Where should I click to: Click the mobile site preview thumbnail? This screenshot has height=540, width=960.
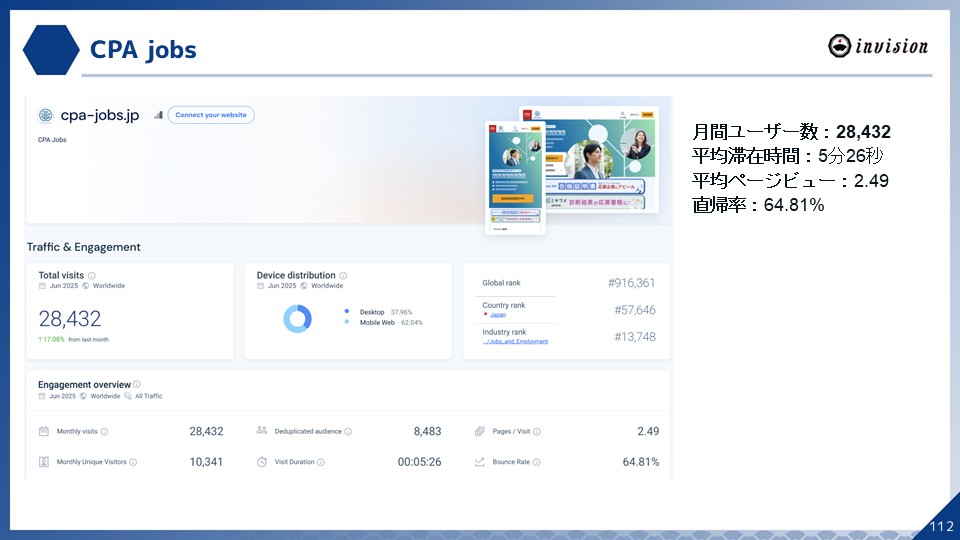pyautogui.click(x=516, y=178)
